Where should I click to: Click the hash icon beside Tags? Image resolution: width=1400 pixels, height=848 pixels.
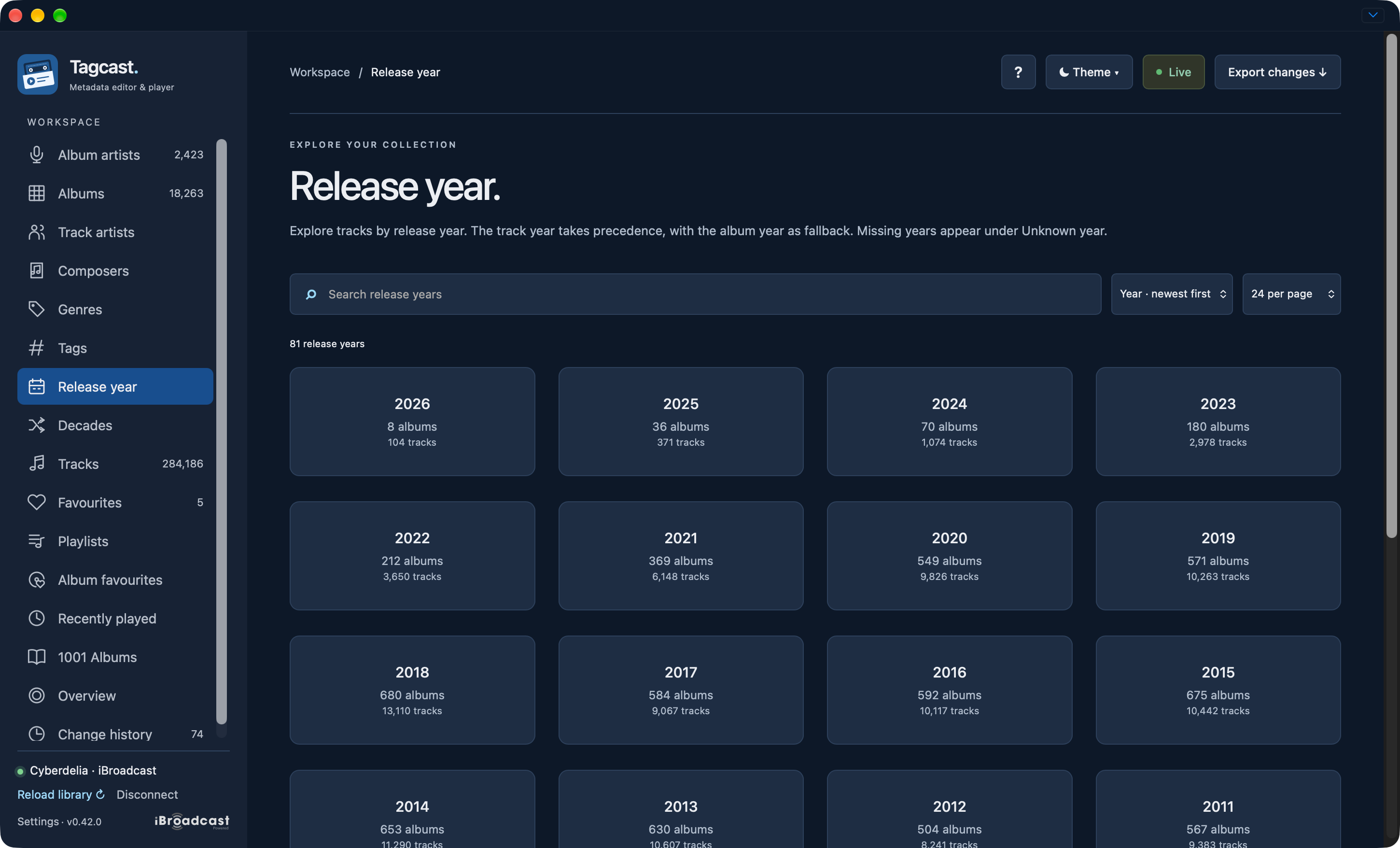(36, 348)
